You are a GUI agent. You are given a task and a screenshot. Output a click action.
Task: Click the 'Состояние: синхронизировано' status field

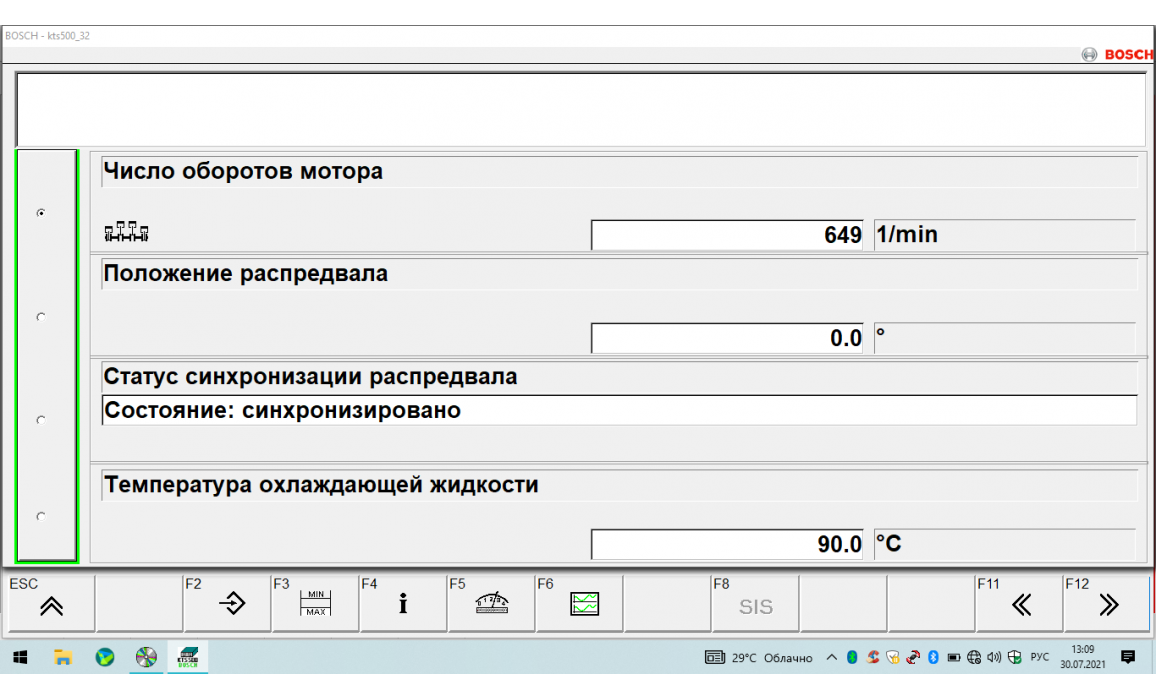(619, 410)
